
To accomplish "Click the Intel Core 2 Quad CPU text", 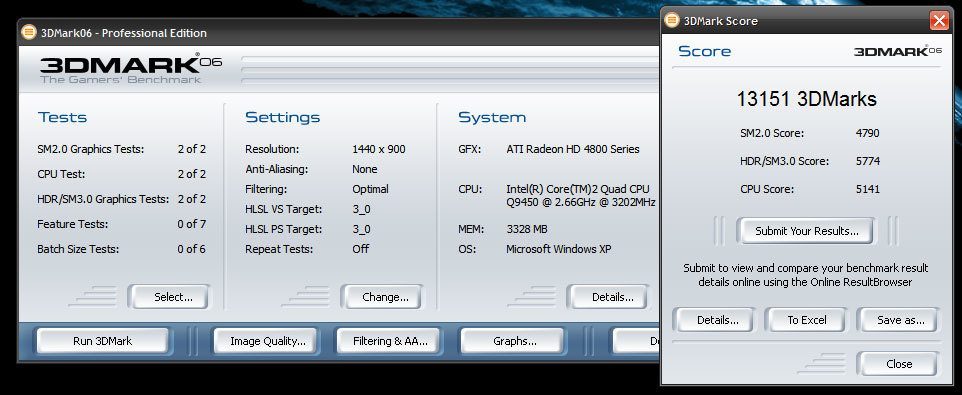I will coord(580,196).
